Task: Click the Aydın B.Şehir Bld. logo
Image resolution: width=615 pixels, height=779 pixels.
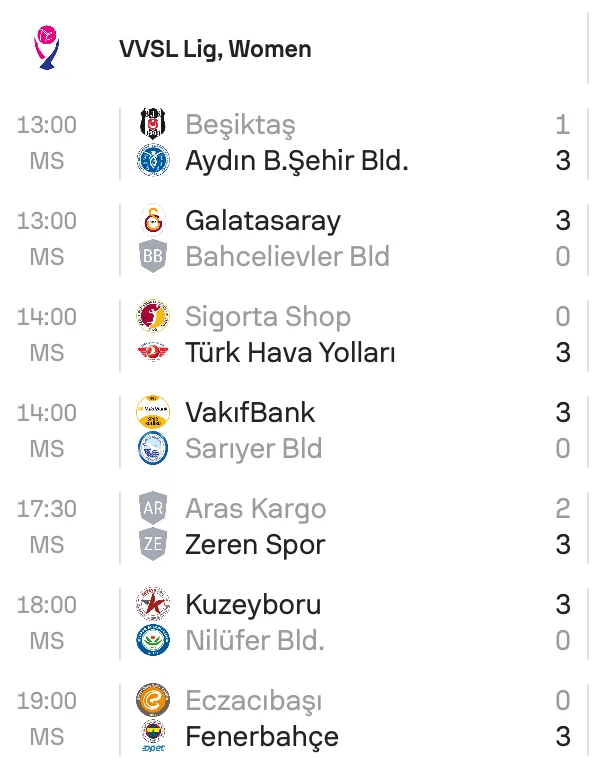Action: pyautogui.click(x=153, y=161)
